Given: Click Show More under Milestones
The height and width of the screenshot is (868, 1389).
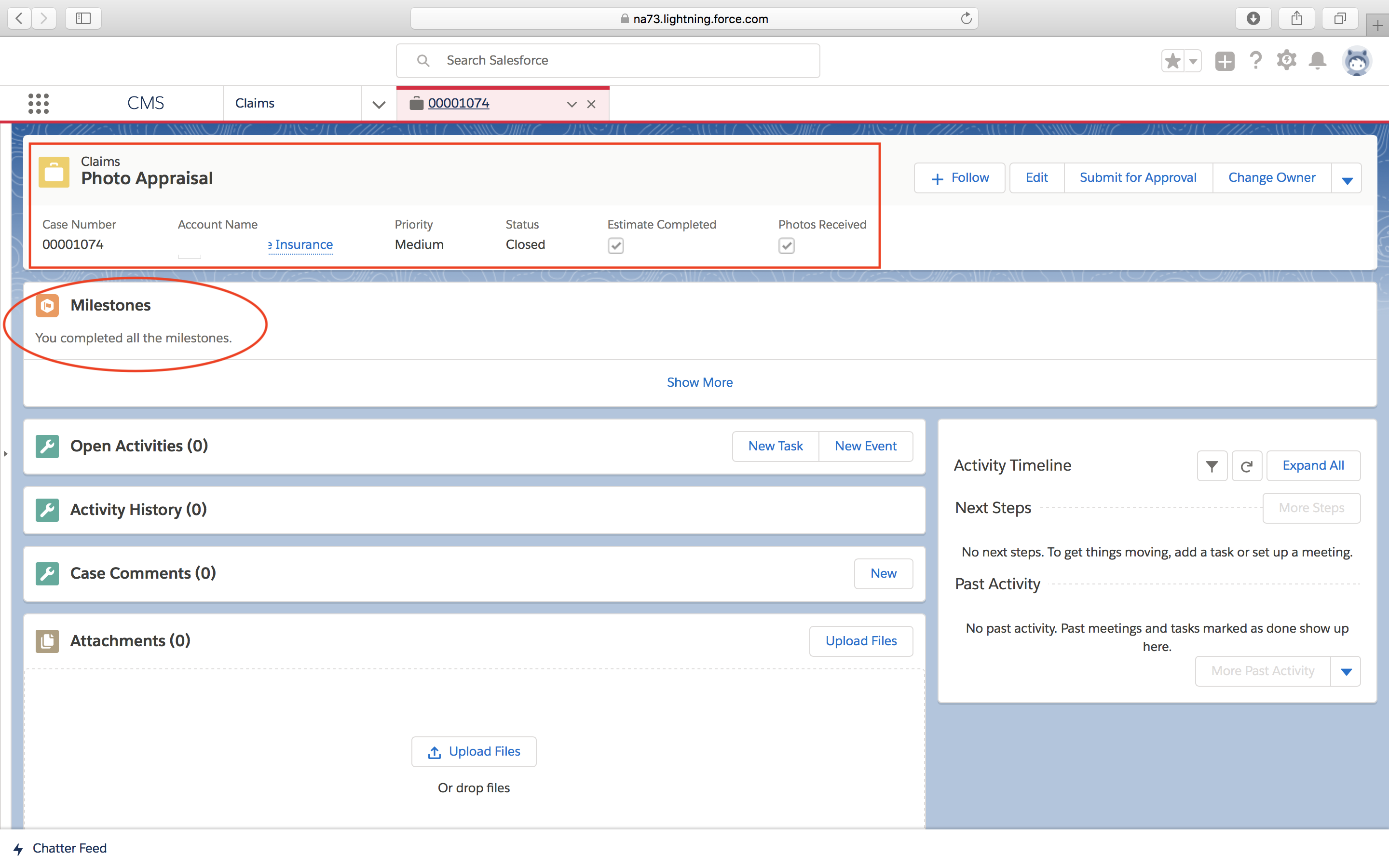Looking at the screenshot, I should pyautogui.click(x=699, y=382).
